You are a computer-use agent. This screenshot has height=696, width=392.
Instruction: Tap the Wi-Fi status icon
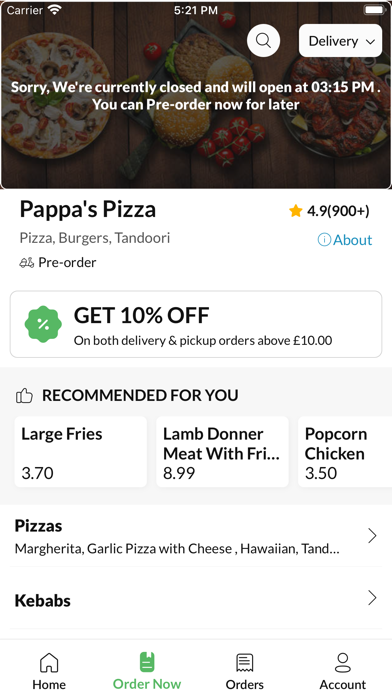[x=55, y=9]
